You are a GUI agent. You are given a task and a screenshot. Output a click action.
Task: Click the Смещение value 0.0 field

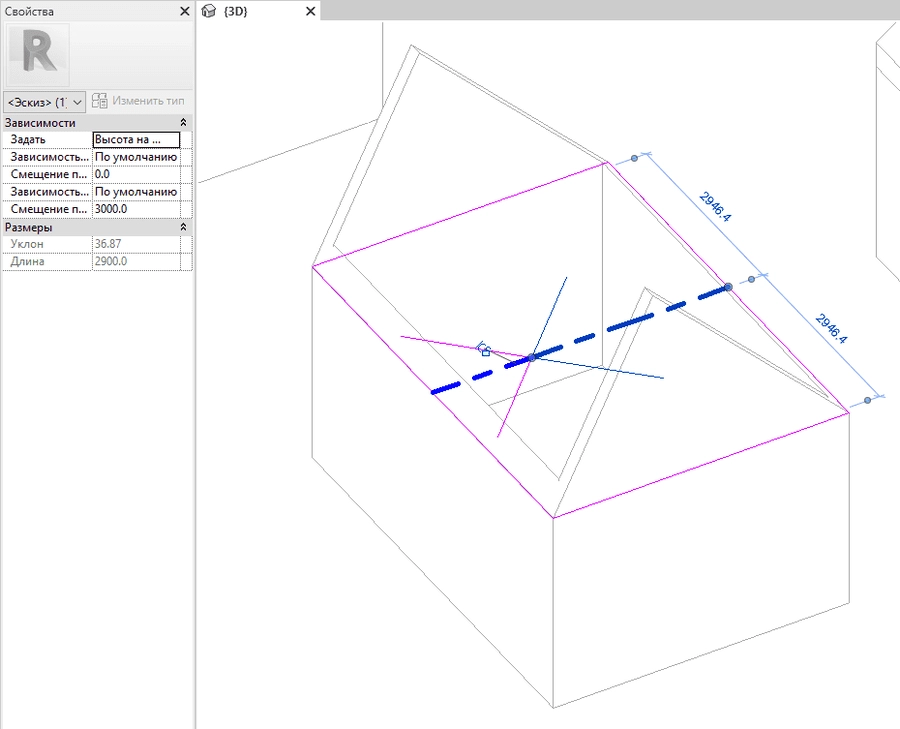137,174
